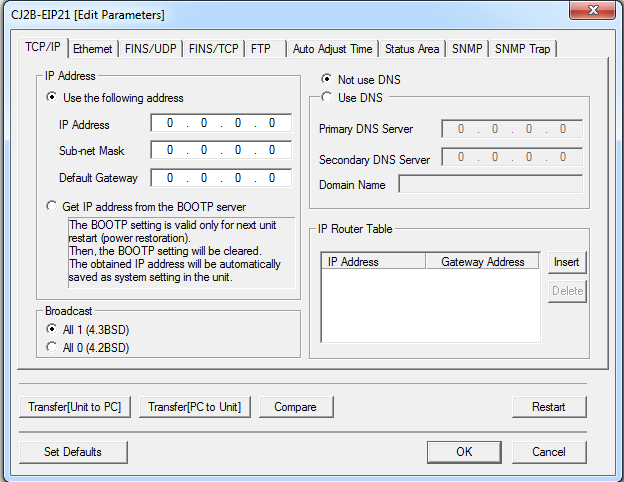Go to Auto Adjust Time tab
The width and height of the screenshot is (624, 482).
pos(332,49)
